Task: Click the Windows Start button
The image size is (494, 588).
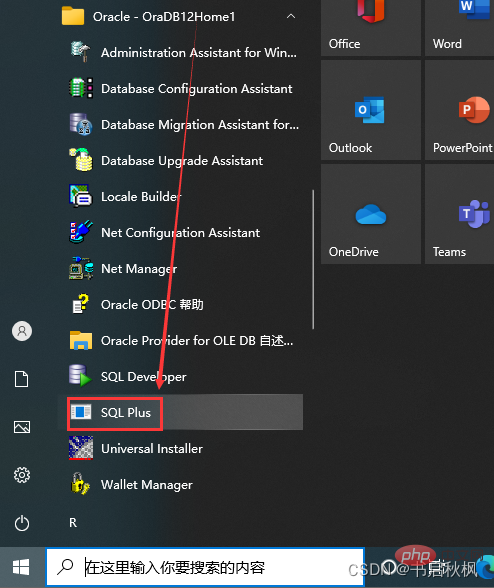Action: point(21,567)
